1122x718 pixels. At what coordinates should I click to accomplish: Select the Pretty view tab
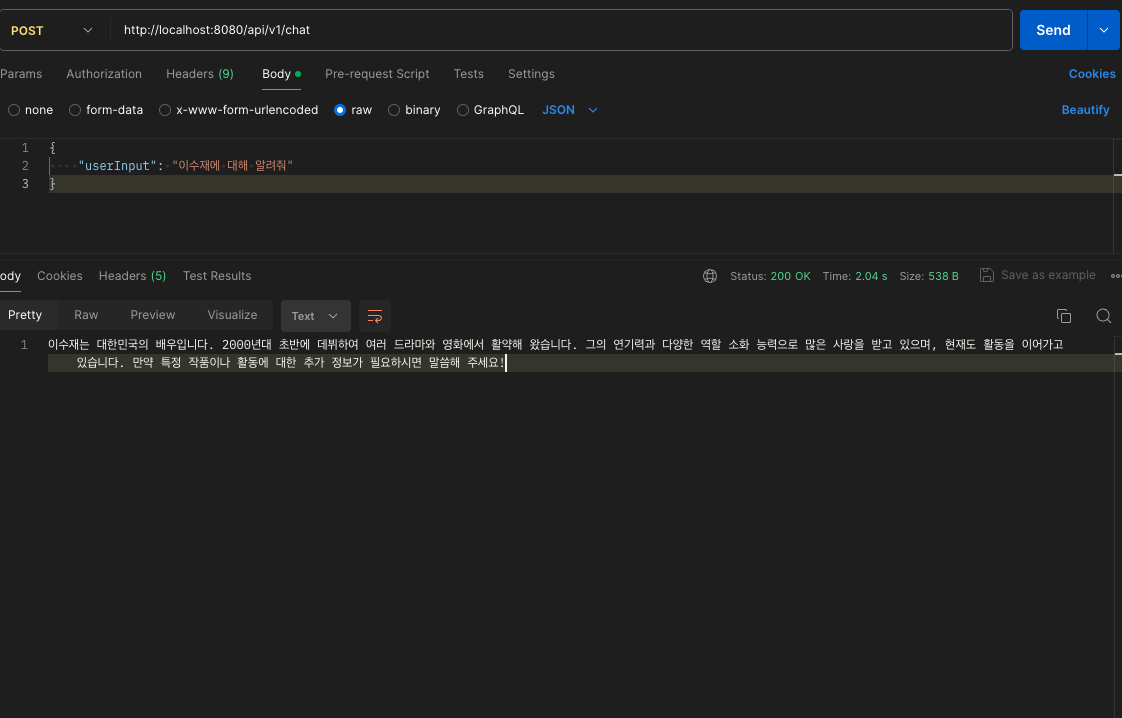(25, 315)
